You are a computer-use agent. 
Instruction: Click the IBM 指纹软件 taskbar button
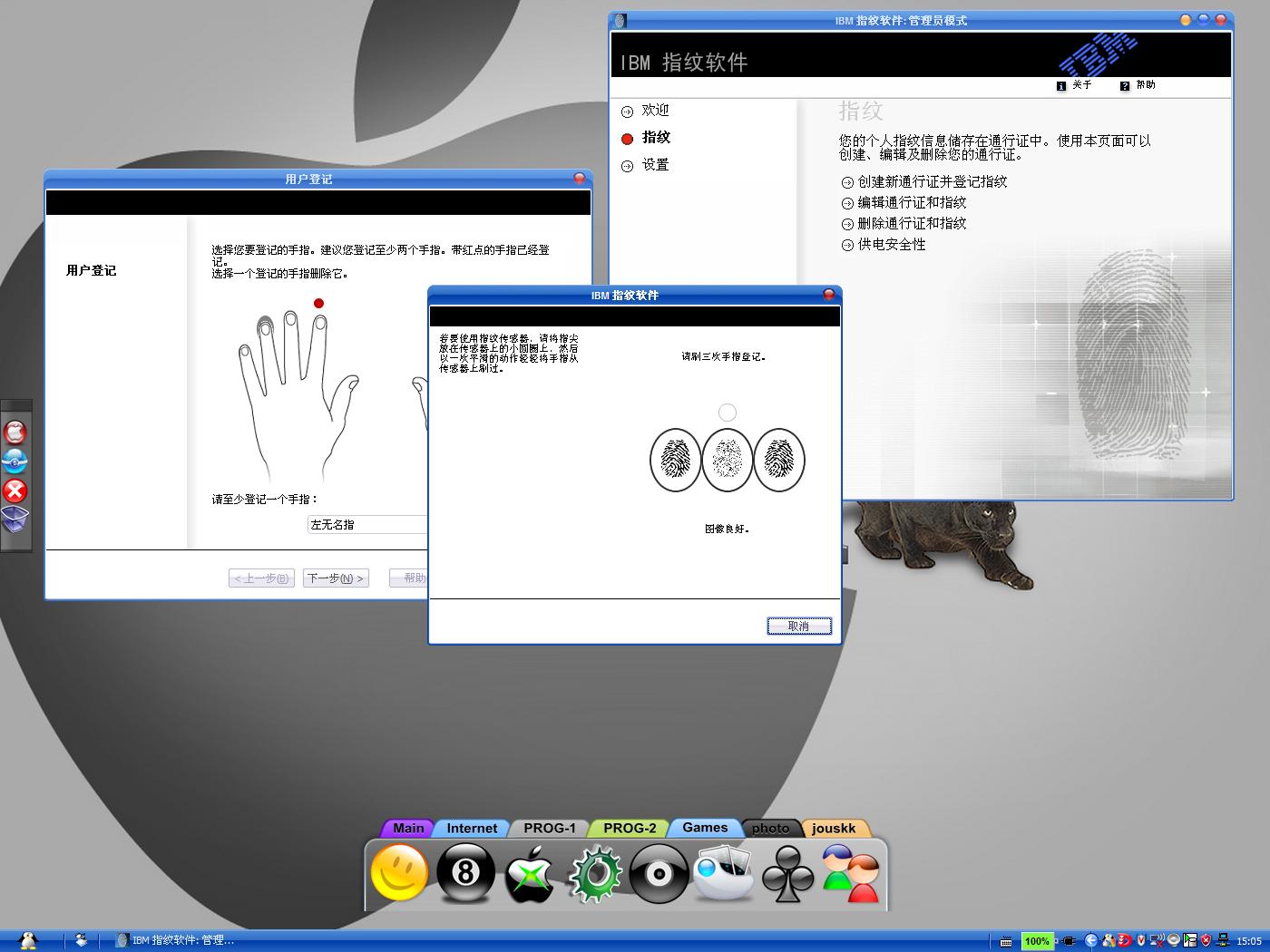(x=175, y=941)
